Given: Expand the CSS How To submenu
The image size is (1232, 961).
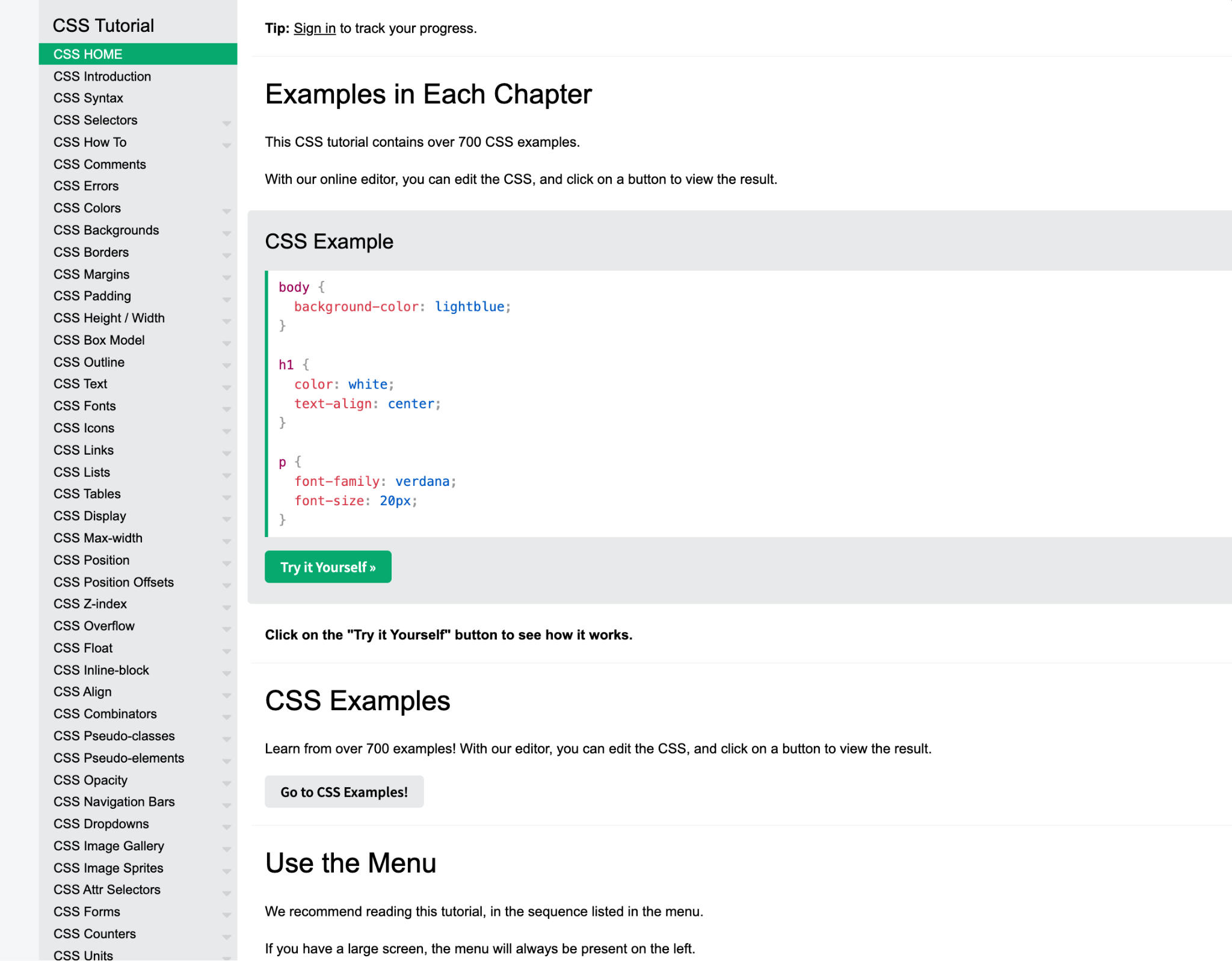Looking at the screenshot, I should (226, 144).
